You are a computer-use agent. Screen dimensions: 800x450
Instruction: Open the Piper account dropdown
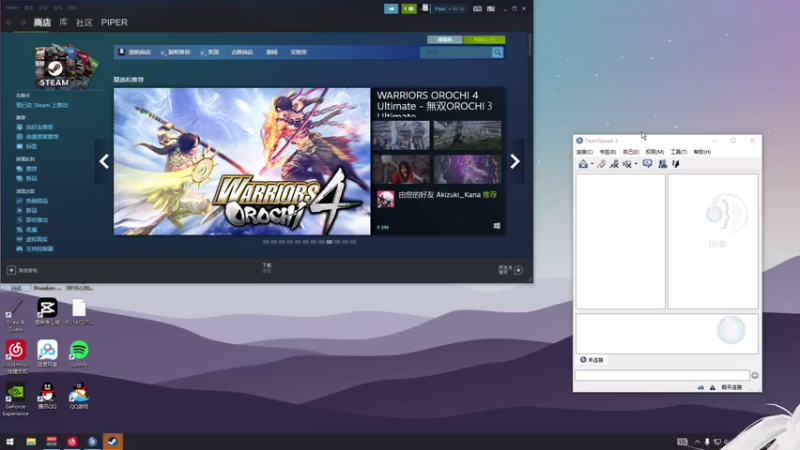pos(449,9)
